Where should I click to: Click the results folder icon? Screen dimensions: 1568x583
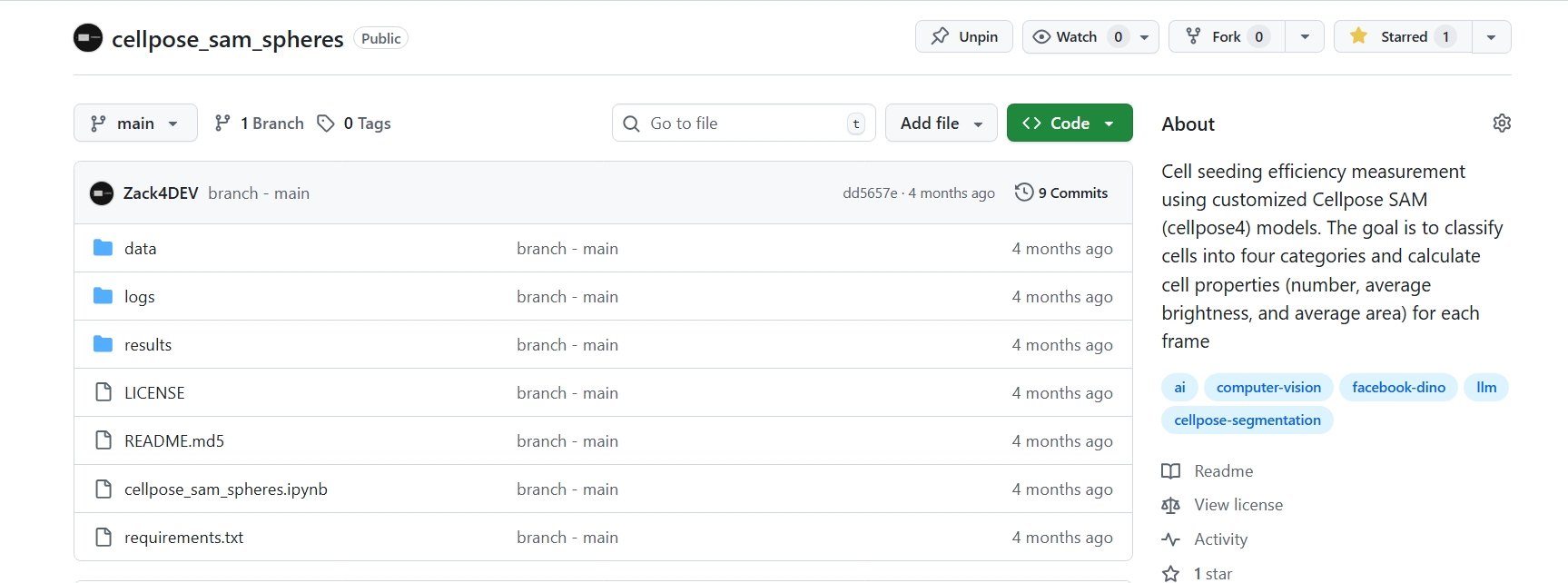click(103, 344)
